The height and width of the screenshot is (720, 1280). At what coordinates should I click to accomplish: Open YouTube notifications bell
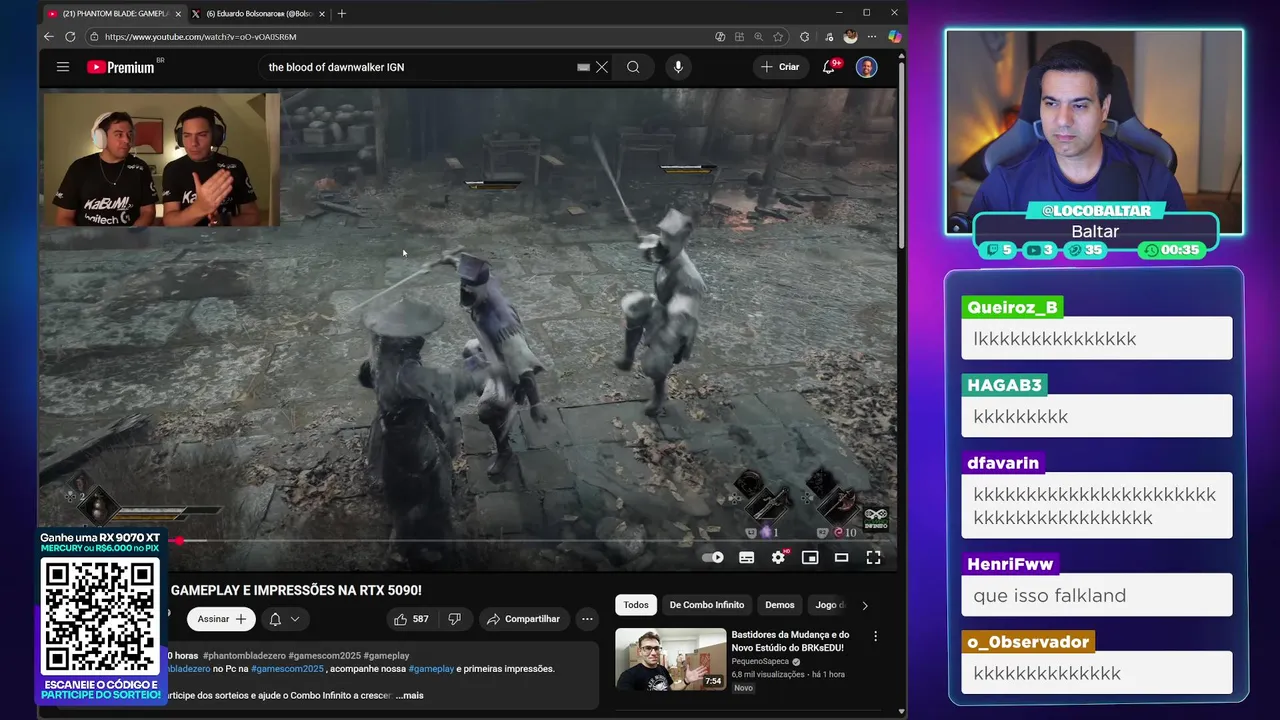(829, 67)
